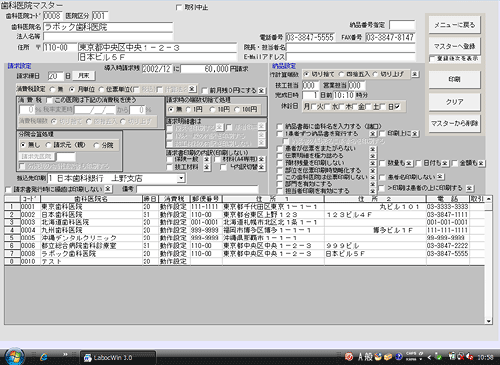Click マスターへ登録 button

[455, 46]
